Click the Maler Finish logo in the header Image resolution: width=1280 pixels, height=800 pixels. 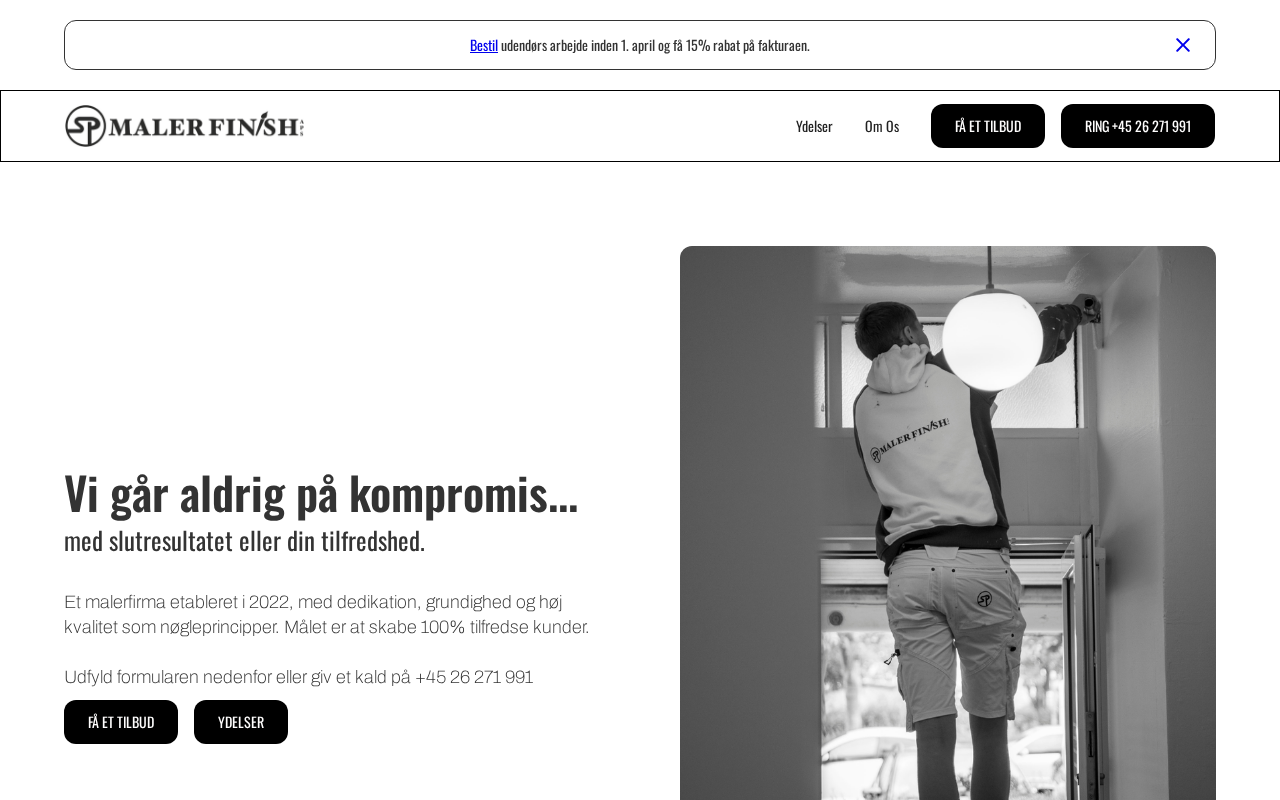185,126
